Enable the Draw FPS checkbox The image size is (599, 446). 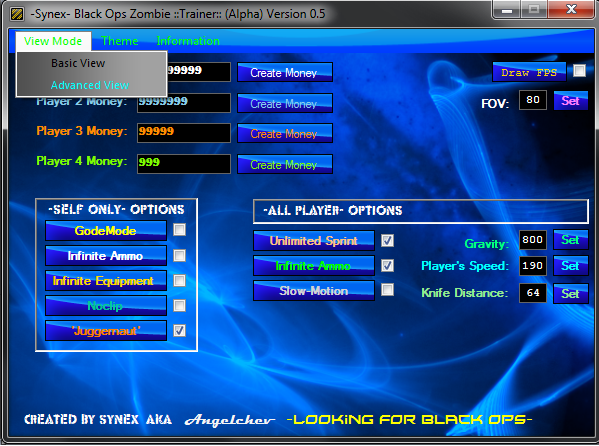point(579,71)
